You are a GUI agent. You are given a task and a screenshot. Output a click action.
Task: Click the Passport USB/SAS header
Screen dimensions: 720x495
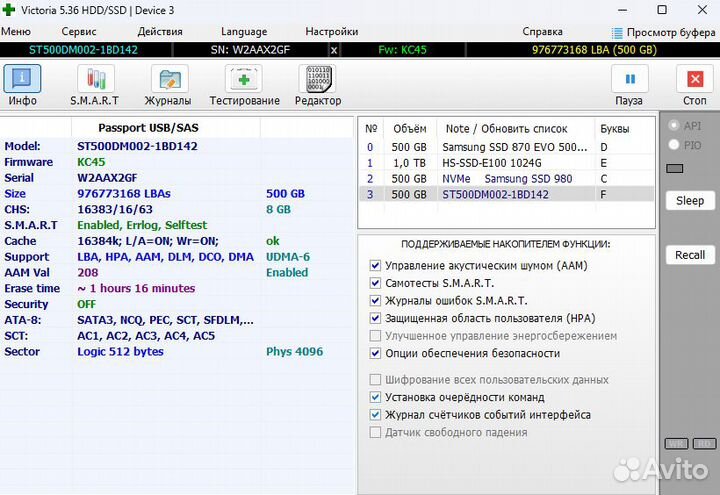point(148,128)
